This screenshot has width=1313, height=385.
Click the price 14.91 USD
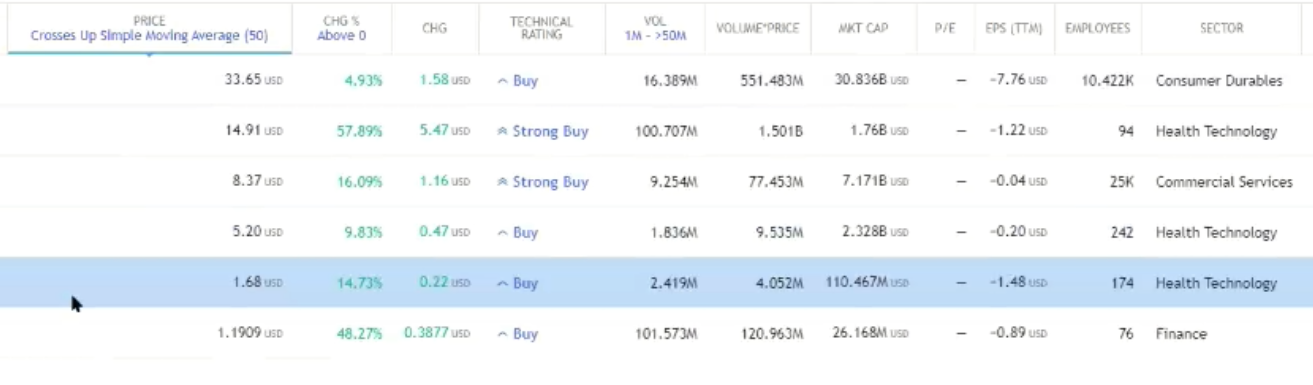click(x=254, y=131)
